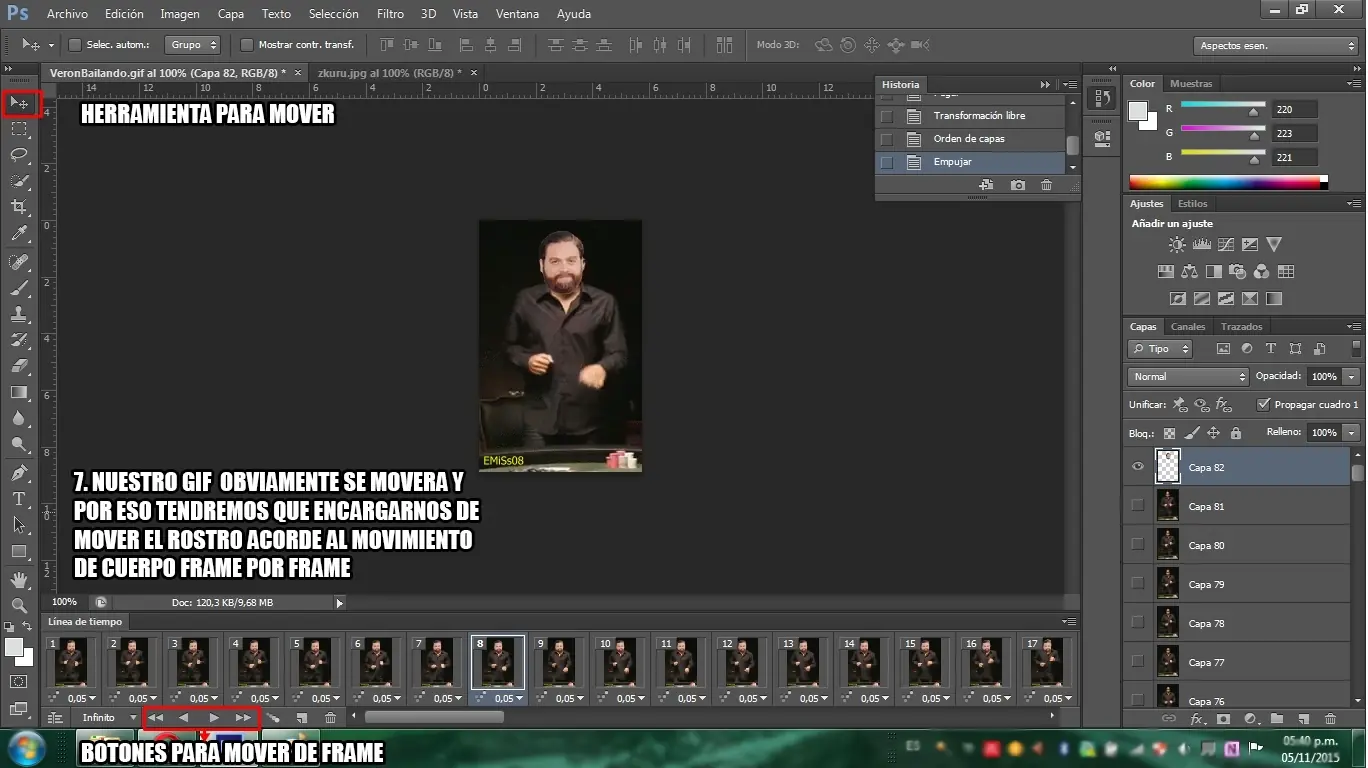Select the Brush tool
This screenshot has width=1368, height=768.
[x=19, y=288]
